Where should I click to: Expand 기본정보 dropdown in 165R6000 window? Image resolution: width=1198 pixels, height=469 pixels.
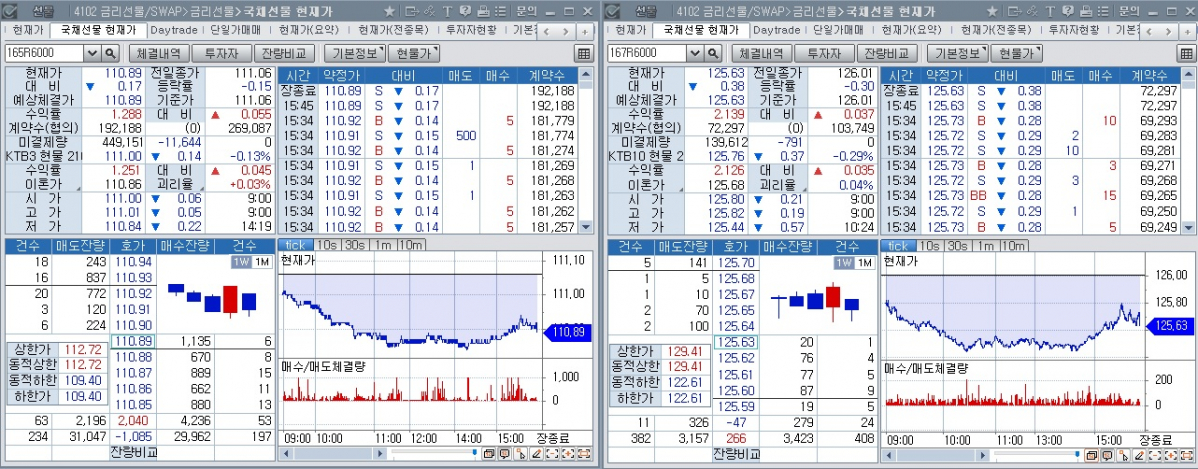(x=356, y=53)
